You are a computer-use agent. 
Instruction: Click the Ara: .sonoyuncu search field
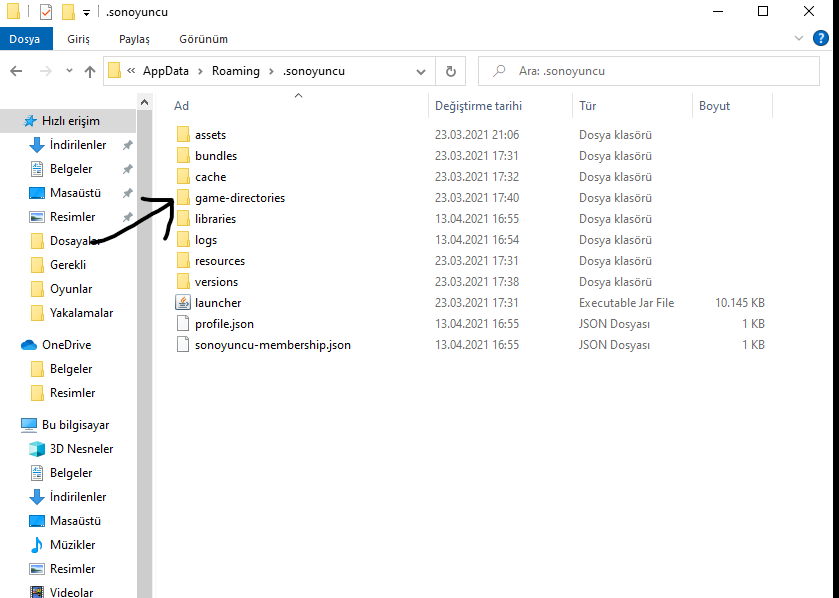(x=649, y=71)
